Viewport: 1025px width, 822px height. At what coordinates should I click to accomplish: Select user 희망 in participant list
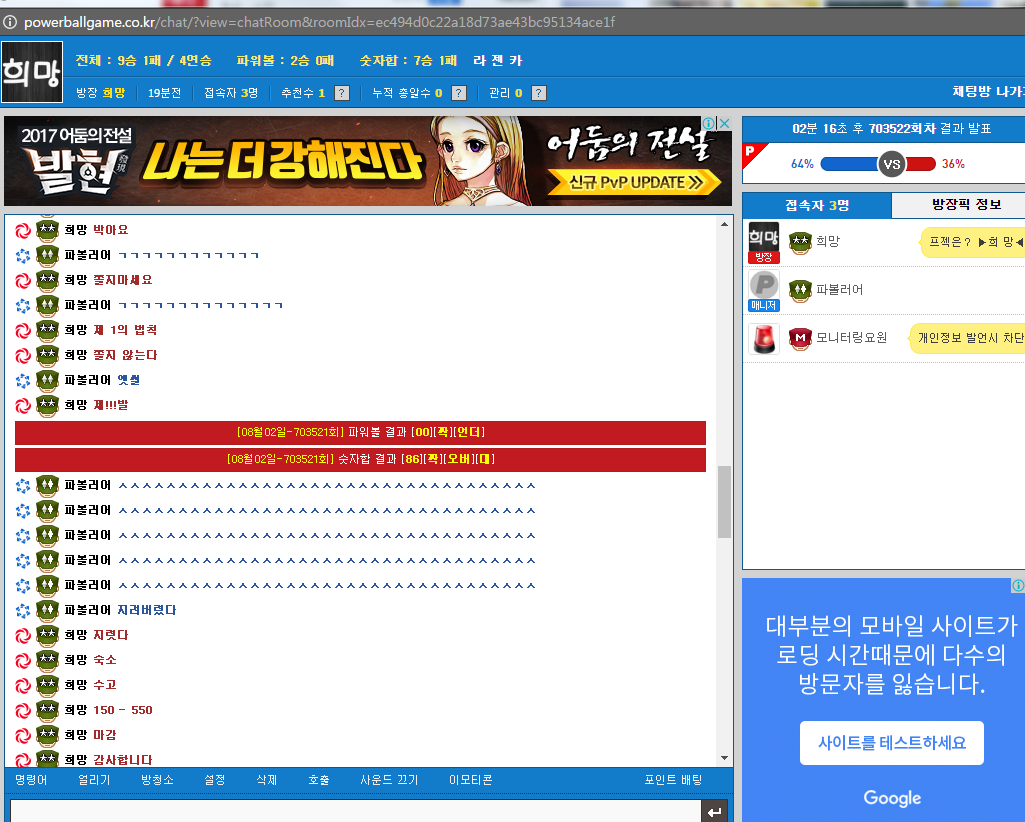pyautogui.click(x=828, y=241)
